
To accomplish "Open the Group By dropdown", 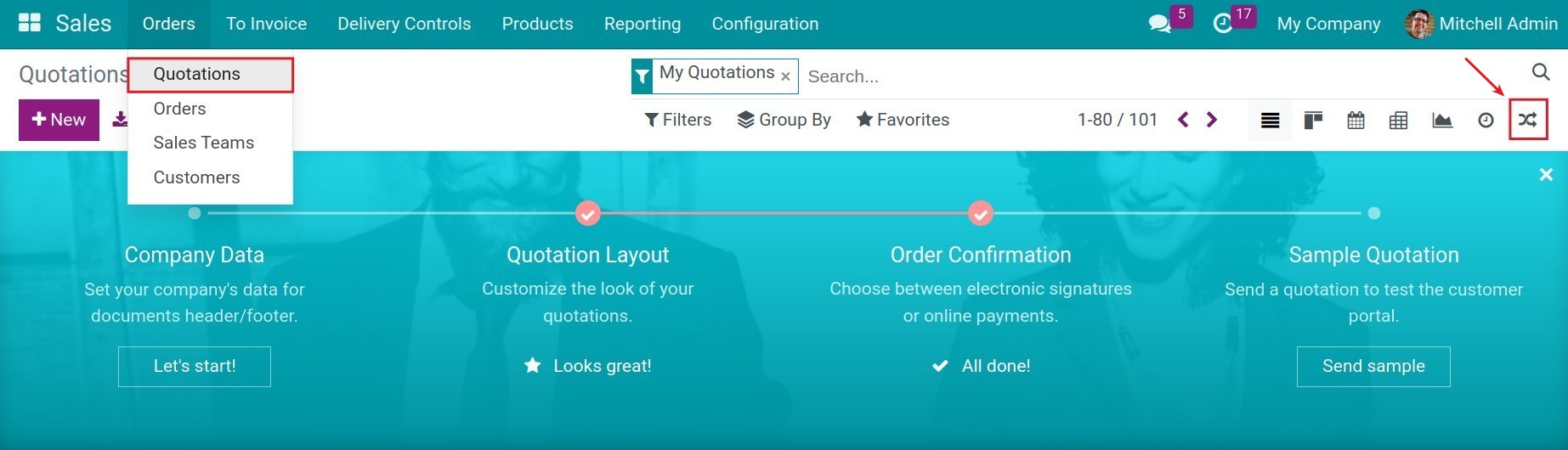I will (784, 120).
